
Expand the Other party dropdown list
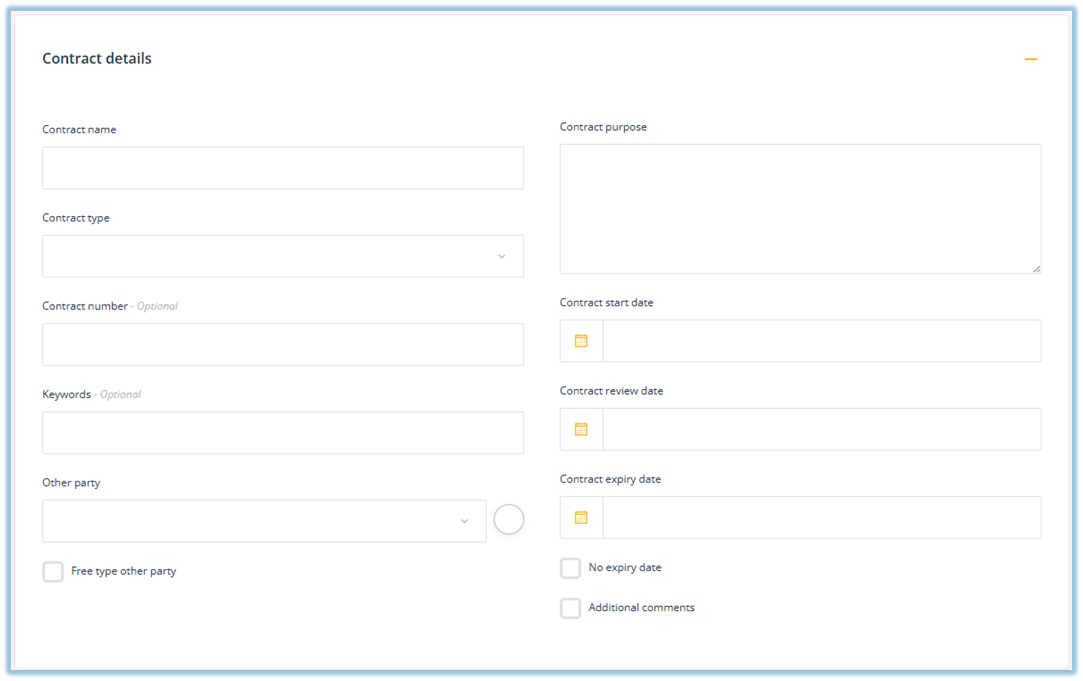coord(264,521)
